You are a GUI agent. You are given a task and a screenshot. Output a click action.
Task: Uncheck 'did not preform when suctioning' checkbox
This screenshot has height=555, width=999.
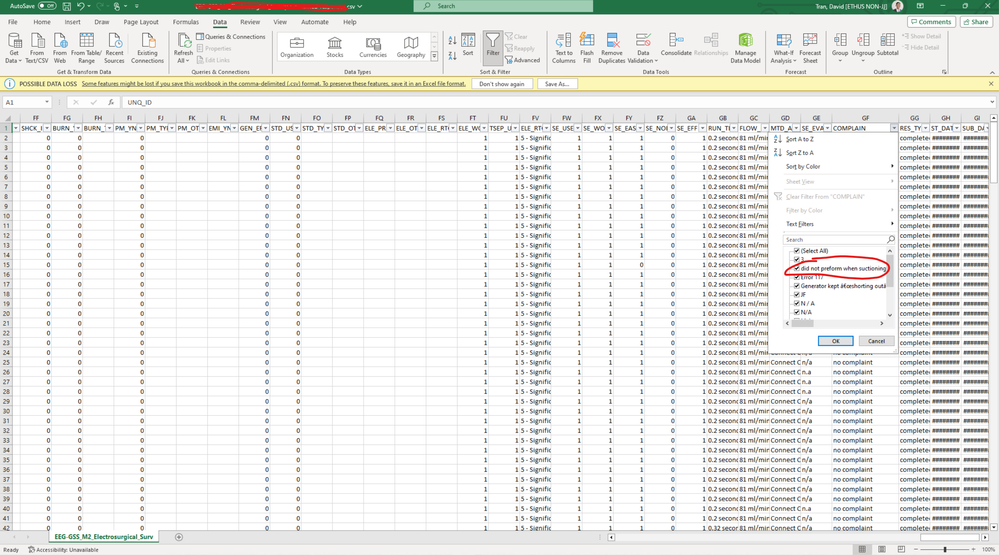click(797, 269)
